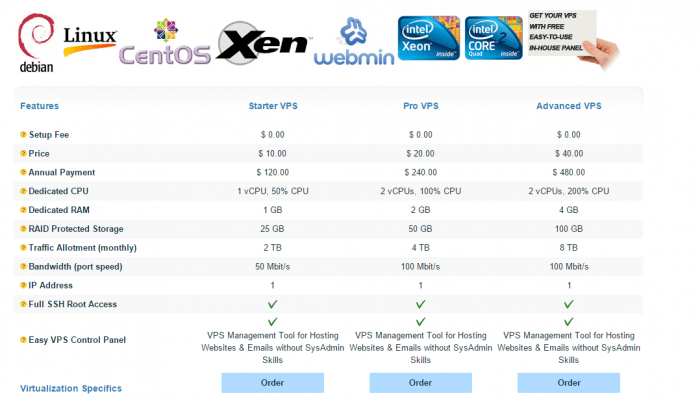
Task: Click the 1 vCPU, 50% CPU cell
Action: click(273, 191)
